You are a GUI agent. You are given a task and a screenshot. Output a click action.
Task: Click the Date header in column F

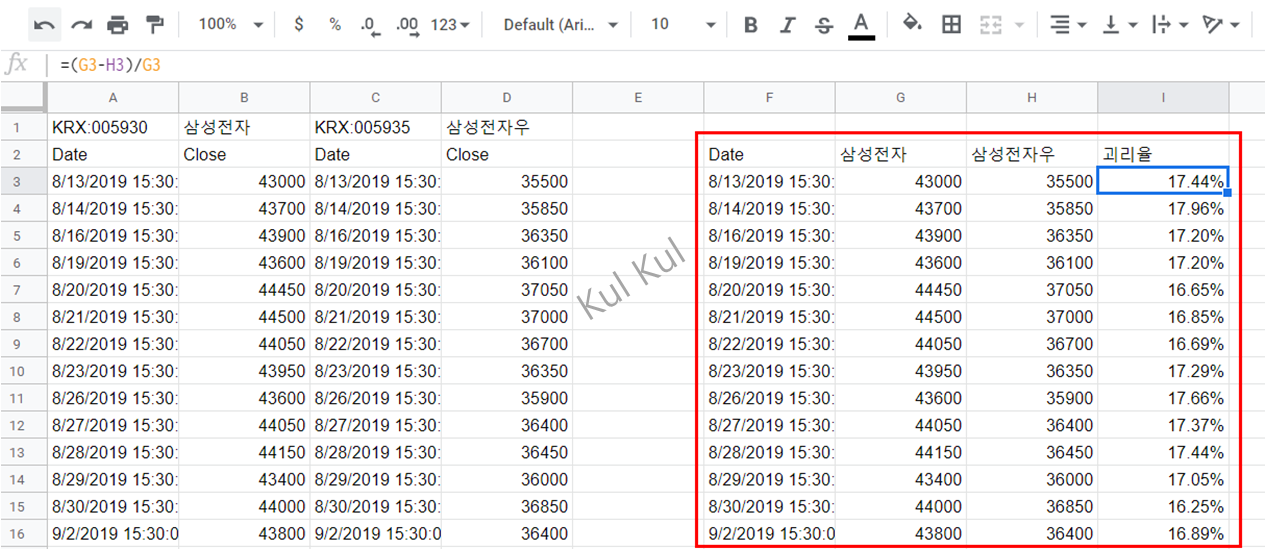pos(770,154)
